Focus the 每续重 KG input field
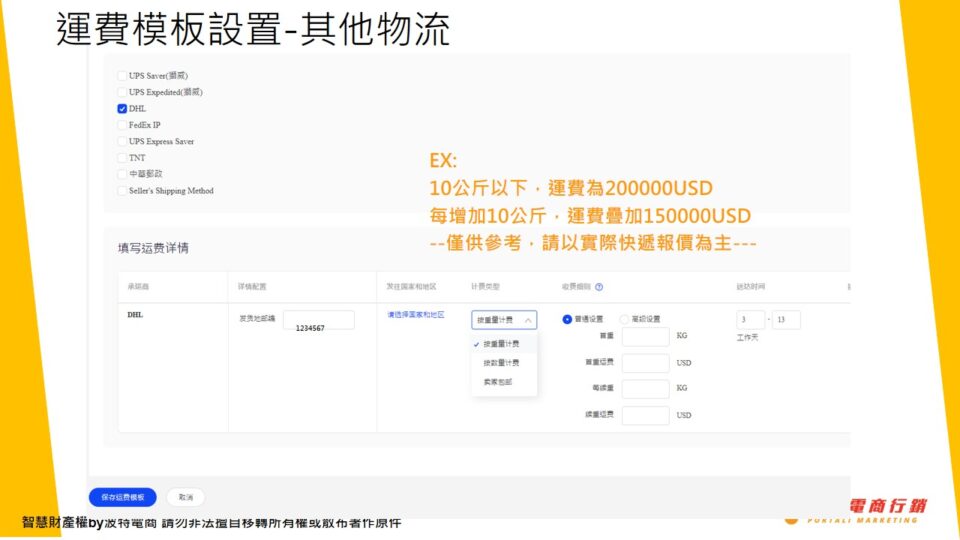Screen dimensions: 960x540 [x=645, y=389]
